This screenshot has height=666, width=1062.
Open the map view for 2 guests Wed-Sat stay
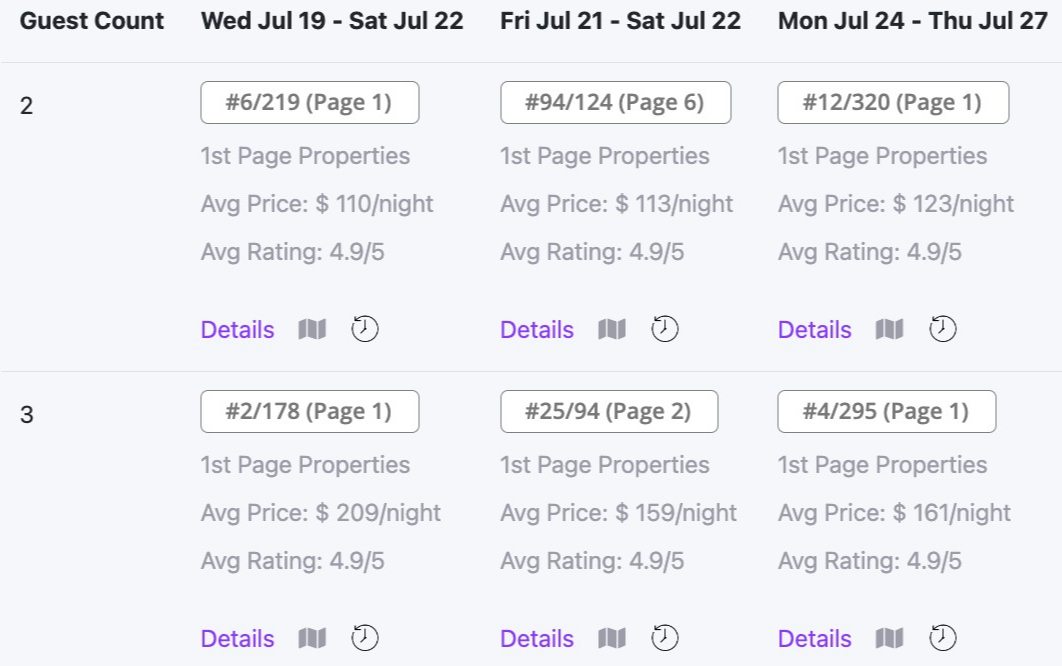click(312, 329)
